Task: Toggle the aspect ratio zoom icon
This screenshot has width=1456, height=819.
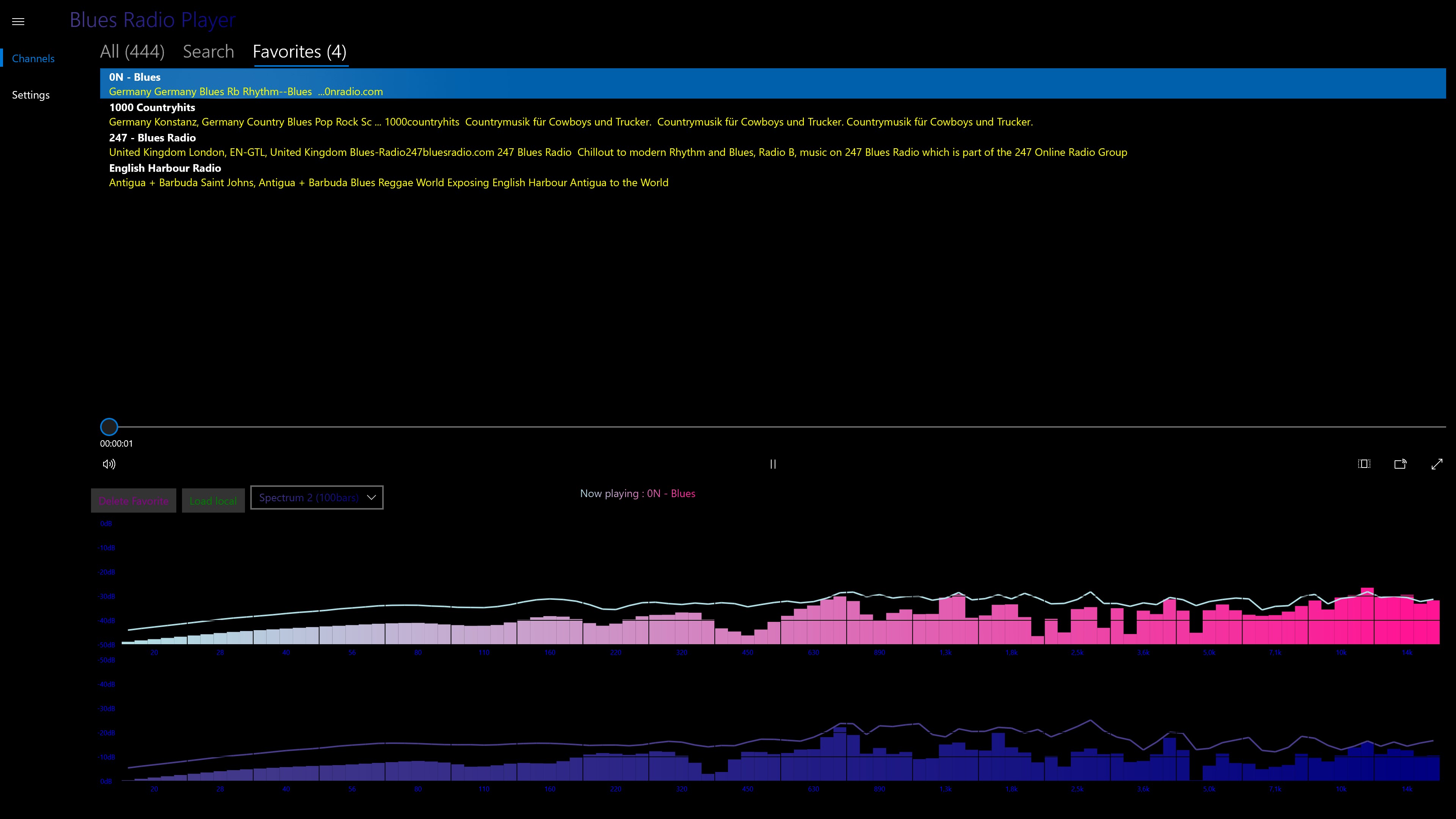Action: 1364,464
